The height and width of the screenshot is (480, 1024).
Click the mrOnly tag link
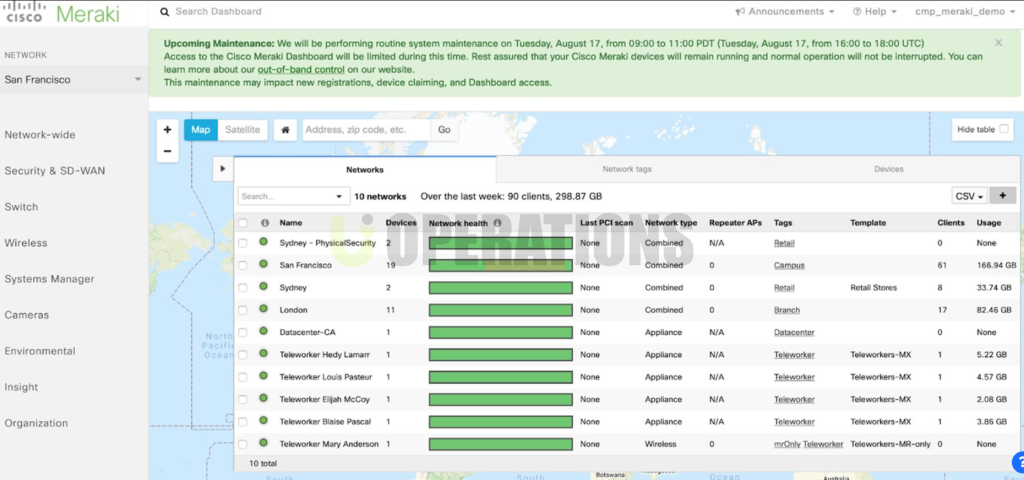(x=787, y=444)
